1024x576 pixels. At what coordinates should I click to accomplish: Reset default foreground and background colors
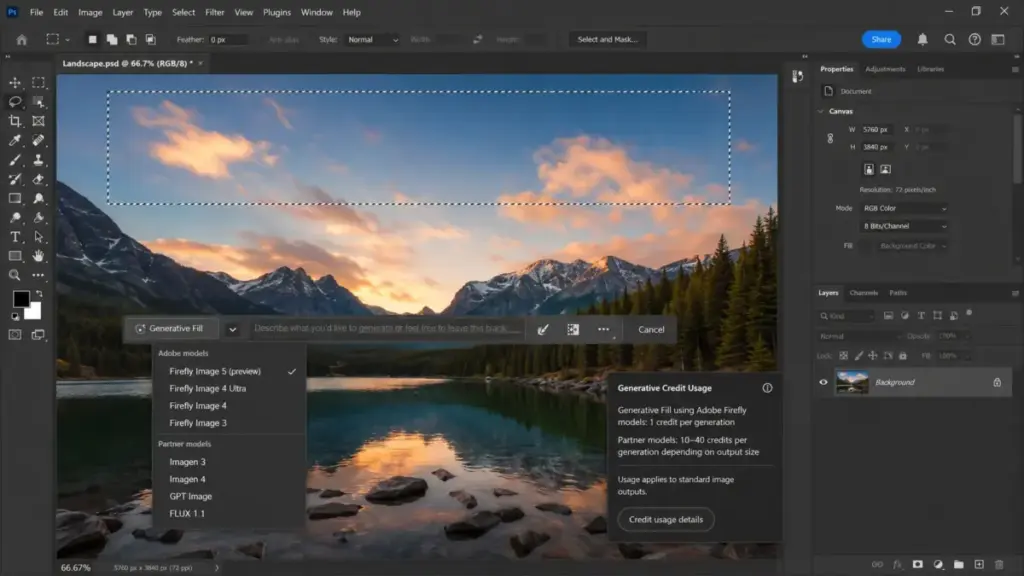15,317
